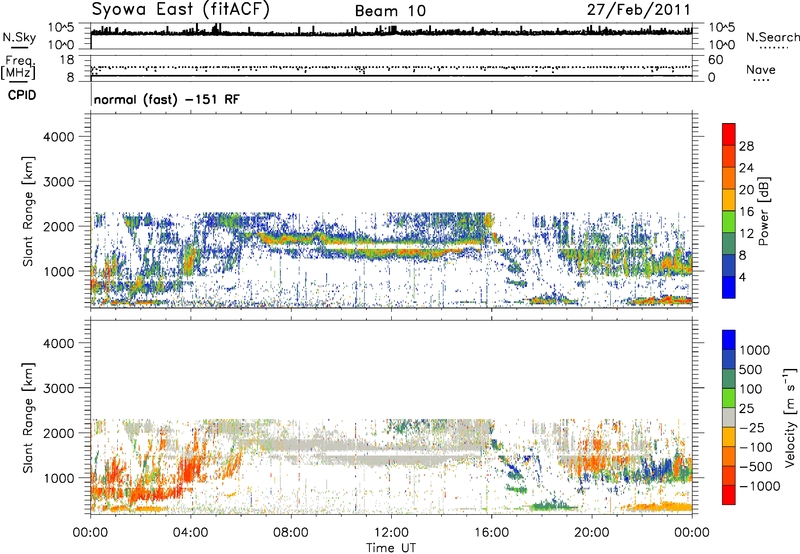The width and height of the screenshot is (800, 554).
Task: Select the "N.Search" legend label
Action: [773, 37]
